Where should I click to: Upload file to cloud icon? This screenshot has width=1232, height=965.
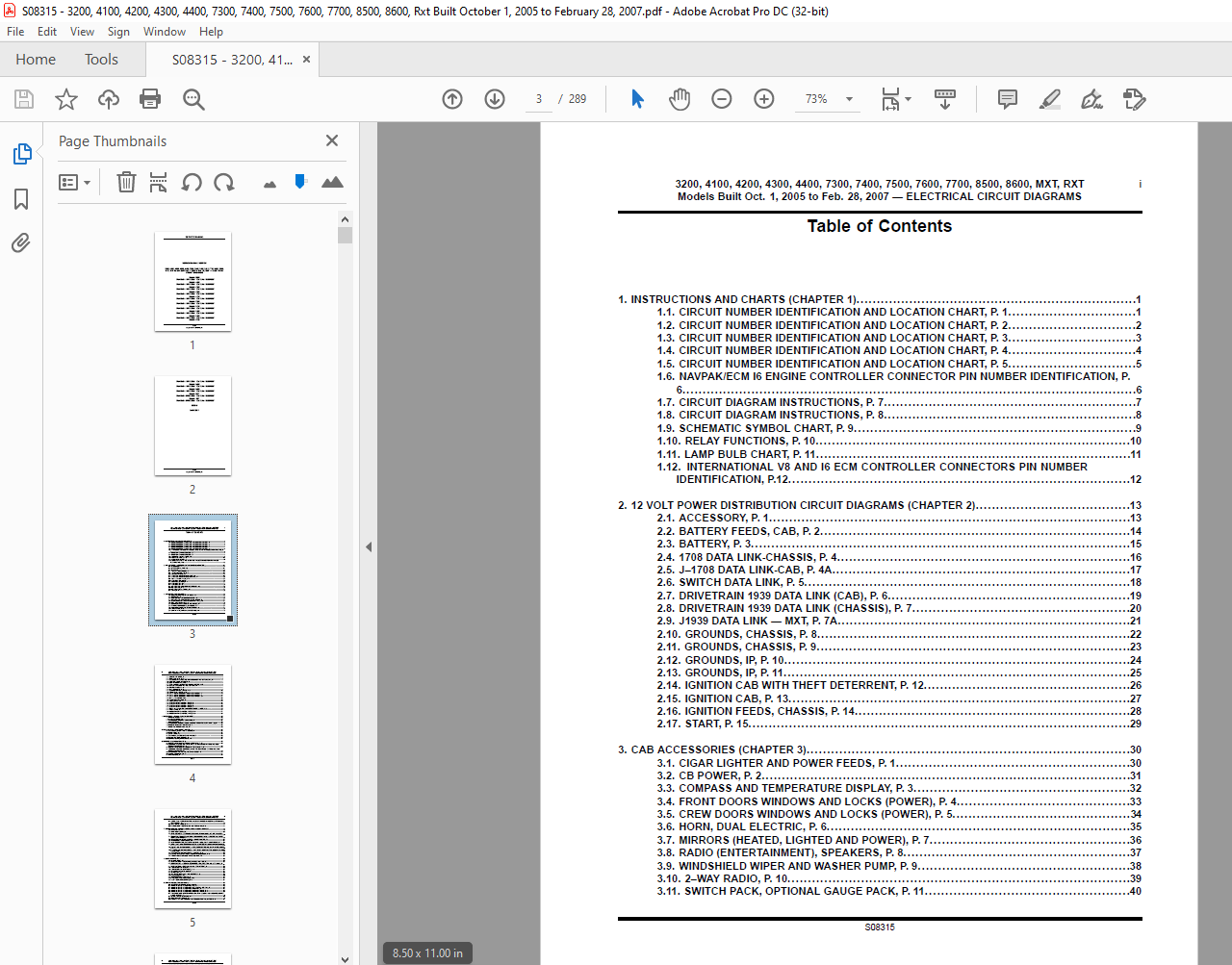[109, 99]
